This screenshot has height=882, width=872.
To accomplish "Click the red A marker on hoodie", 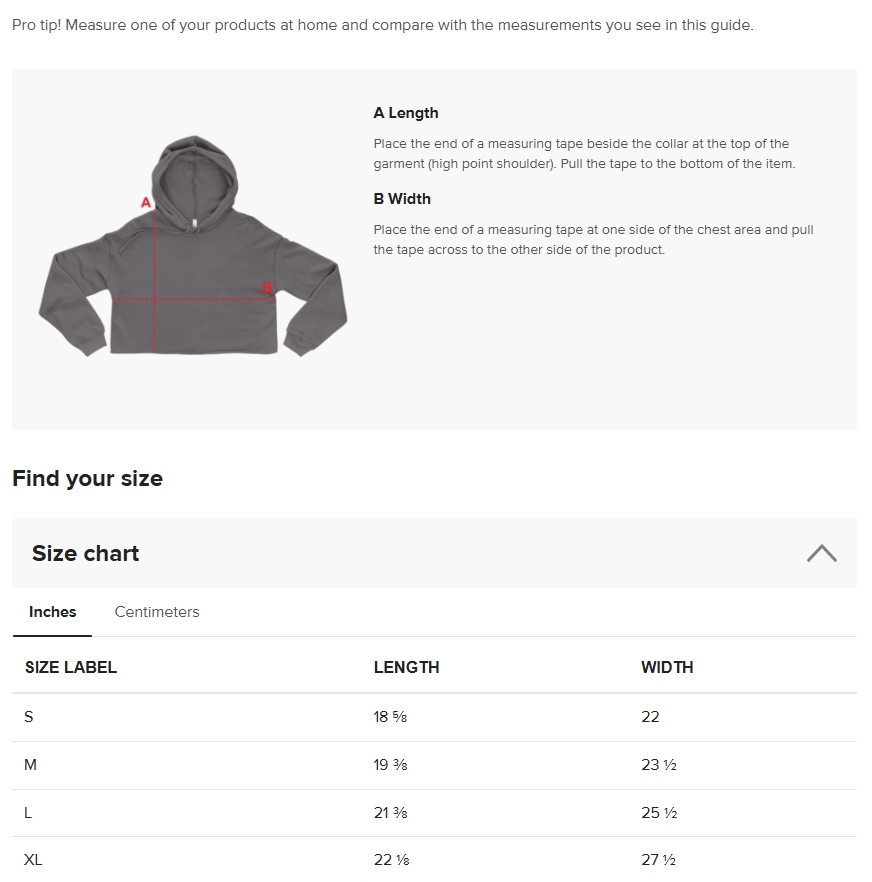I will (x=146, y=203).
